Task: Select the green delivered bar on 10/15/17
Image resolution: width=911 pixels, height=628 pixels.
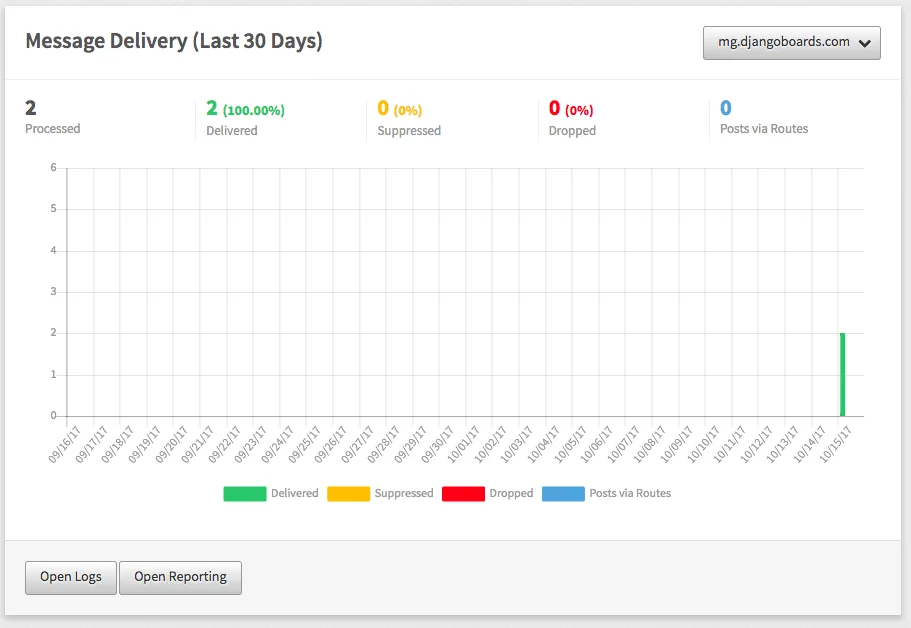Action: coord(842,375)
